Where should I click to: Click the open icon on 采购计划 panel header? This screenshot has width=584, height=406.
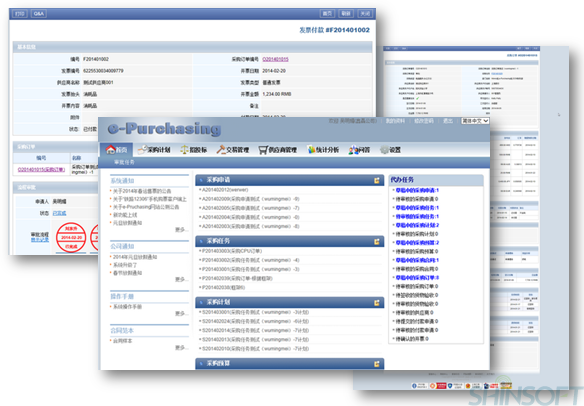[x=377, y=302]
